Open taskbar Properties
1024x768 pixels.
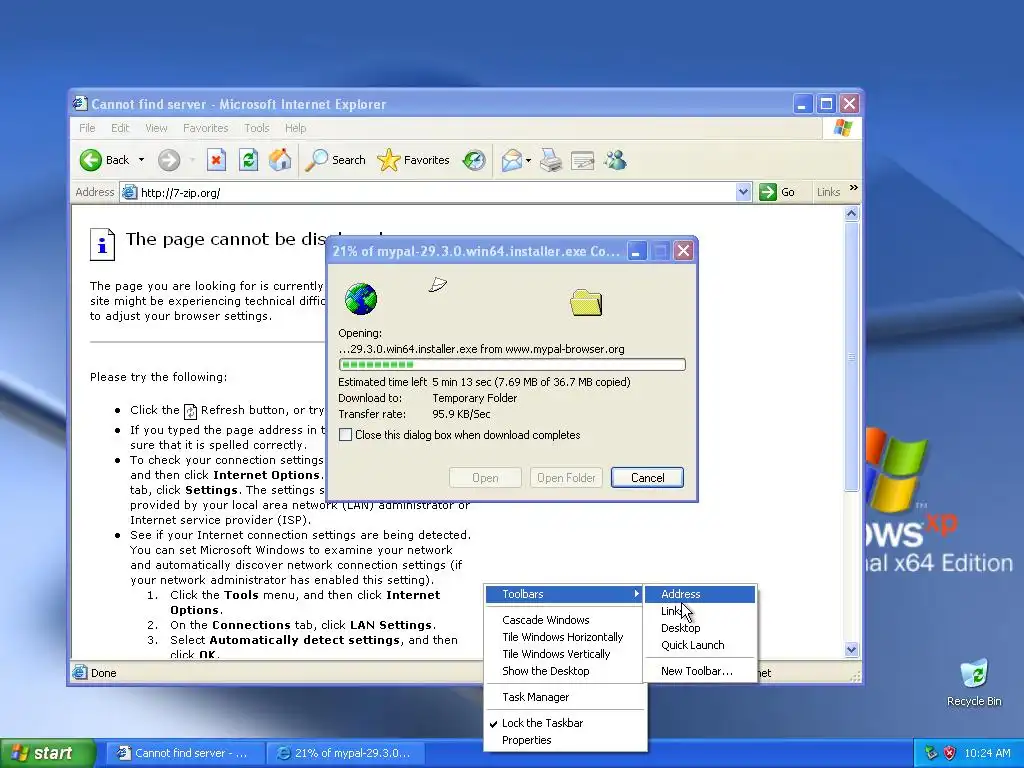(x=566, y=741)
